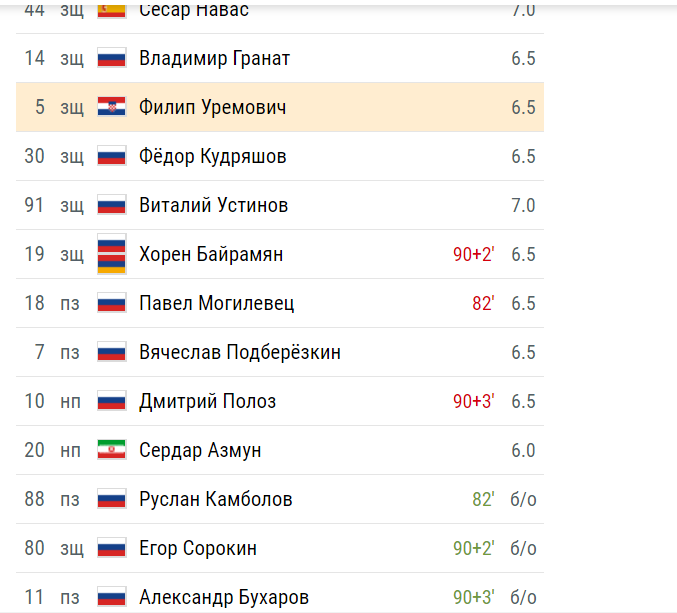Click the 7.0 rating of Виталий Устинов
The height and width of the screenshot is (613, 677).
tap(523, 205)
